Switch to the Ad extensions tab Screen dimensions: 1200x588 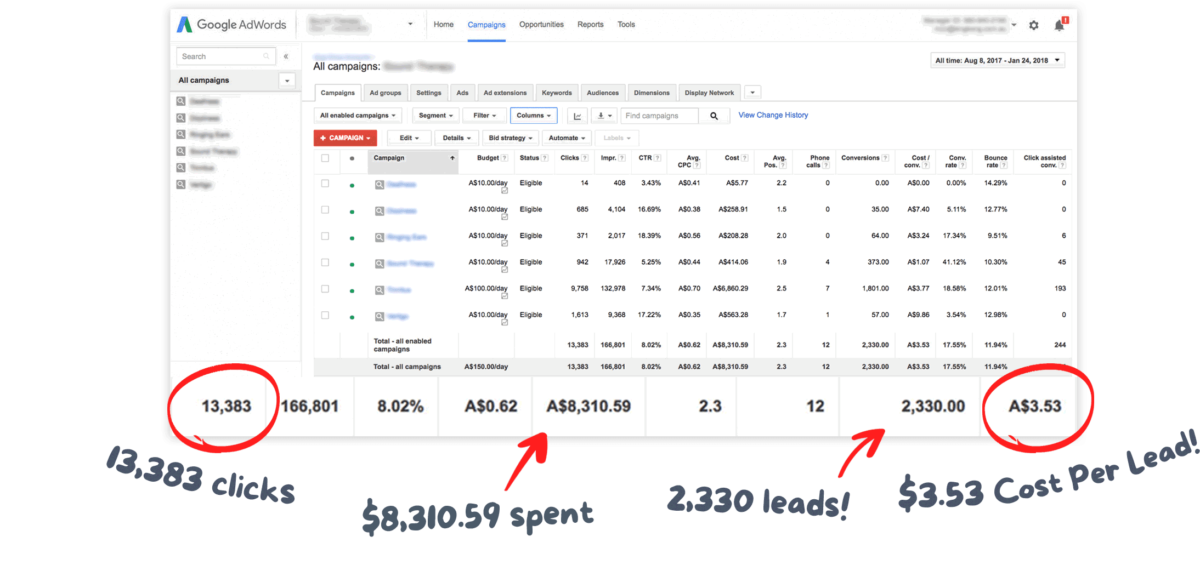(x=505, y=93)
